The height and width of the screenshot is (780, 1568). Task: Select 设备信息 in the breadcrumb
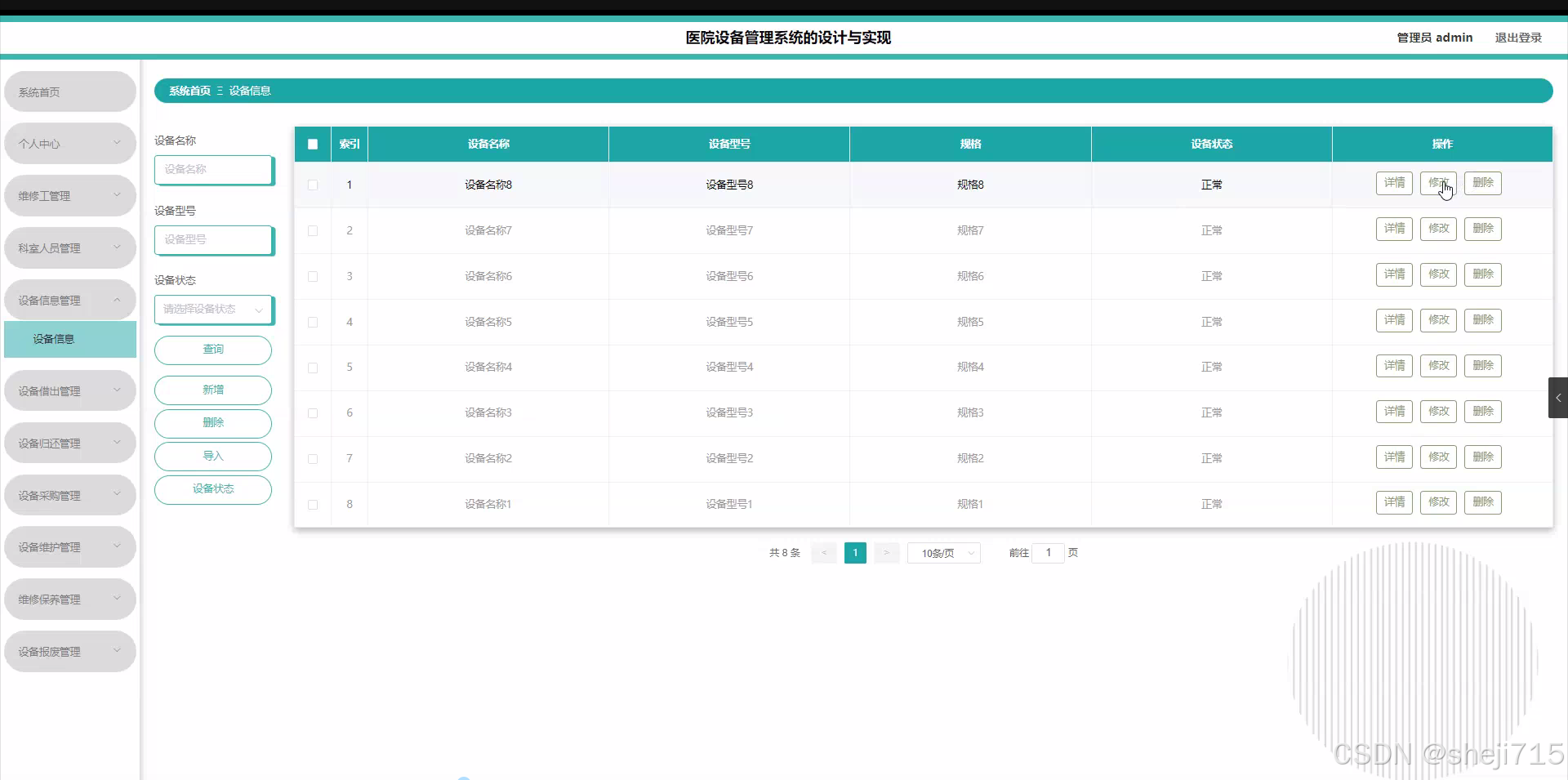tap(249, 91)
